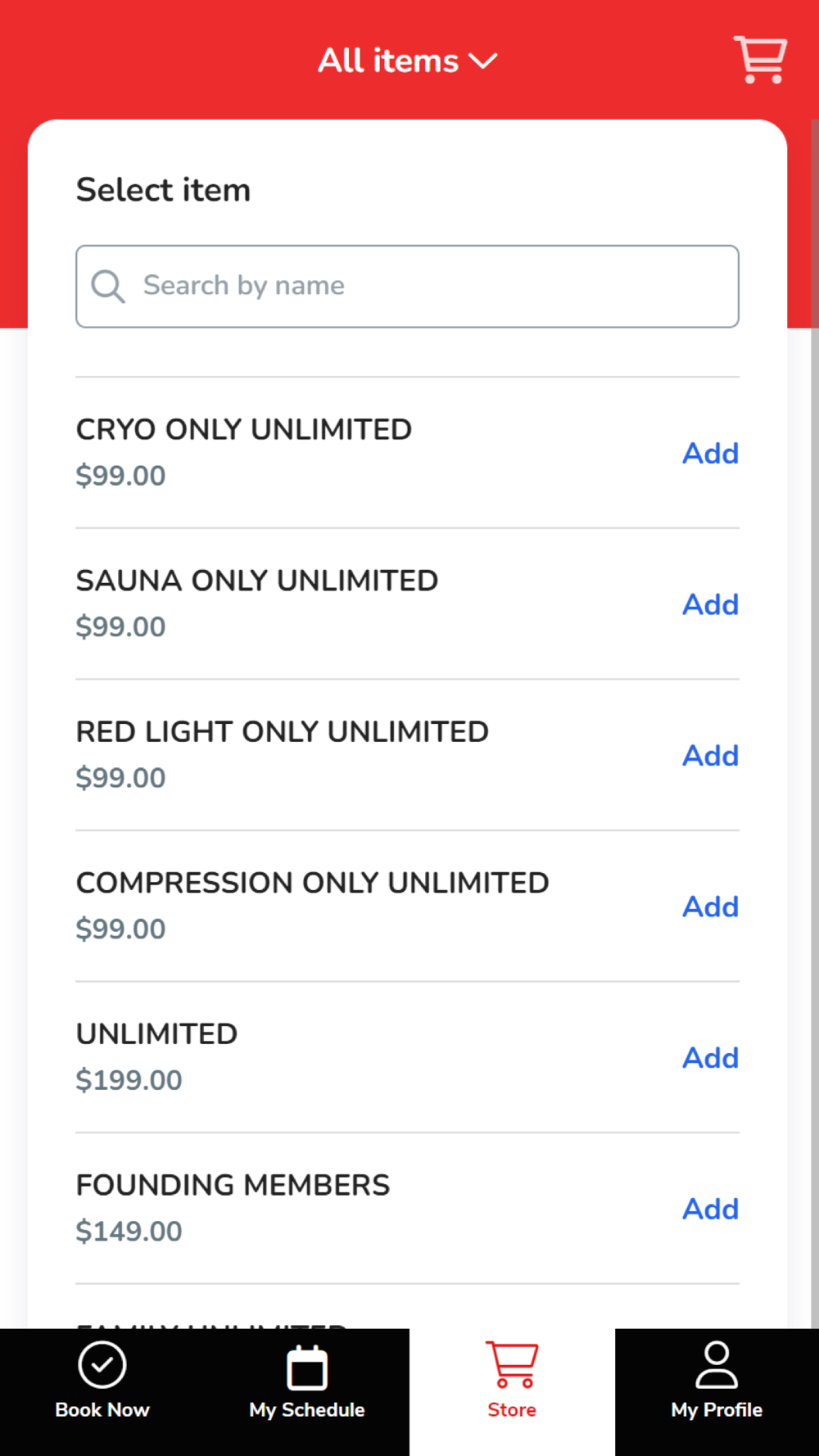Open the My Profile person icon
This screenshot has height=1456, width=819.
(x=717, y=1365)
